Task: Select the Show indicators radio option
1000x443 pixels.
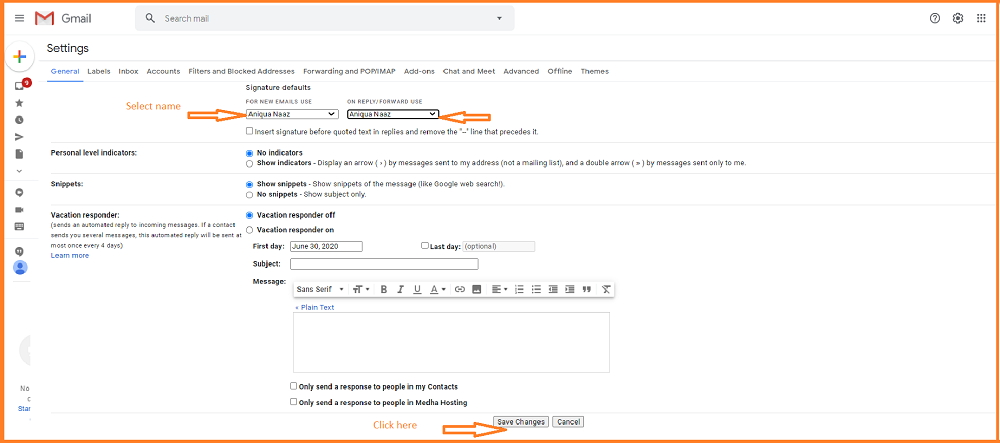Action: [x=250, y=163]
